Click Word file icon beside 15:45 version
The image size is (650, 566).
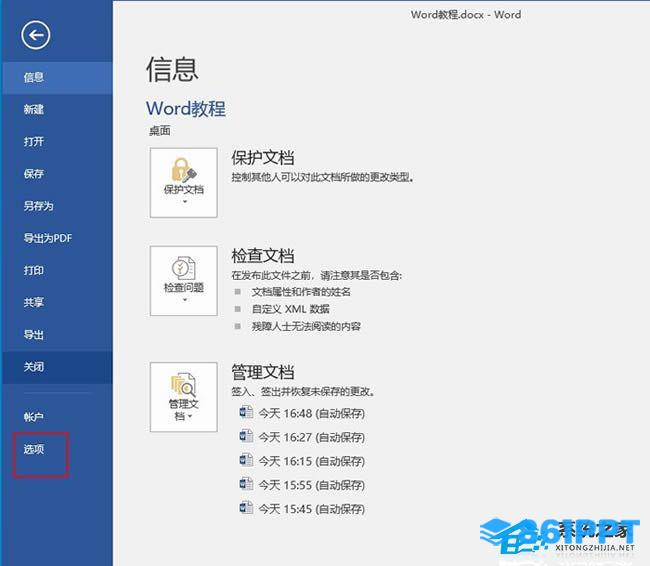(246, 508)
